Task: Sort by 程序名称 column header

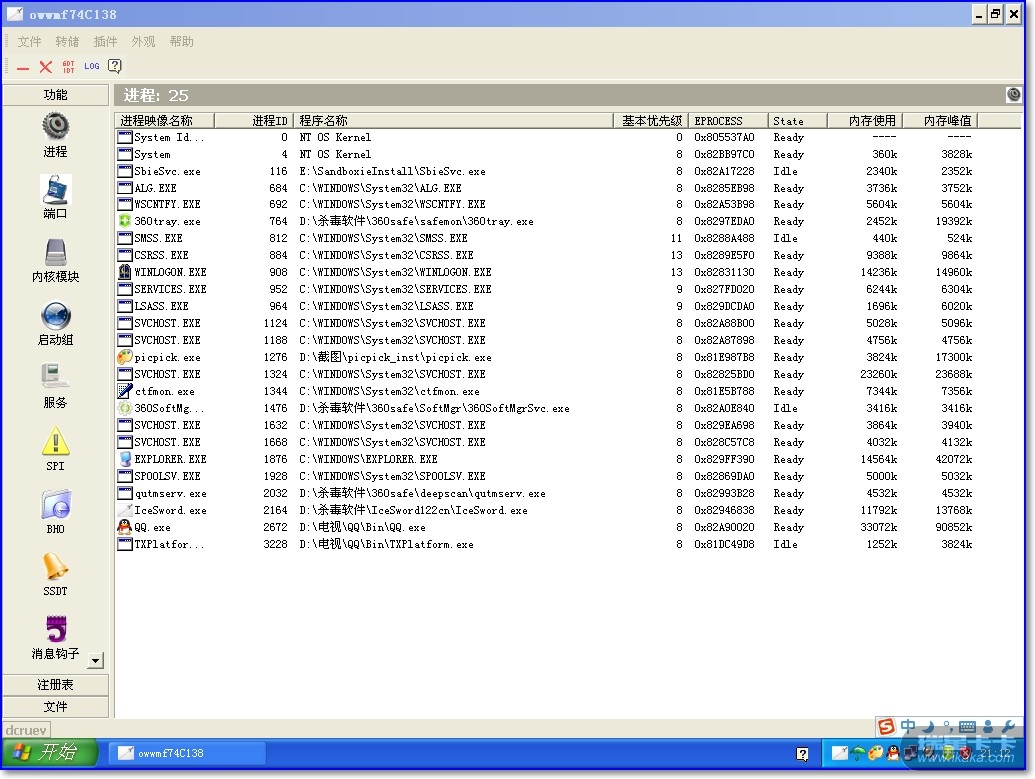Action: (453, 121)
